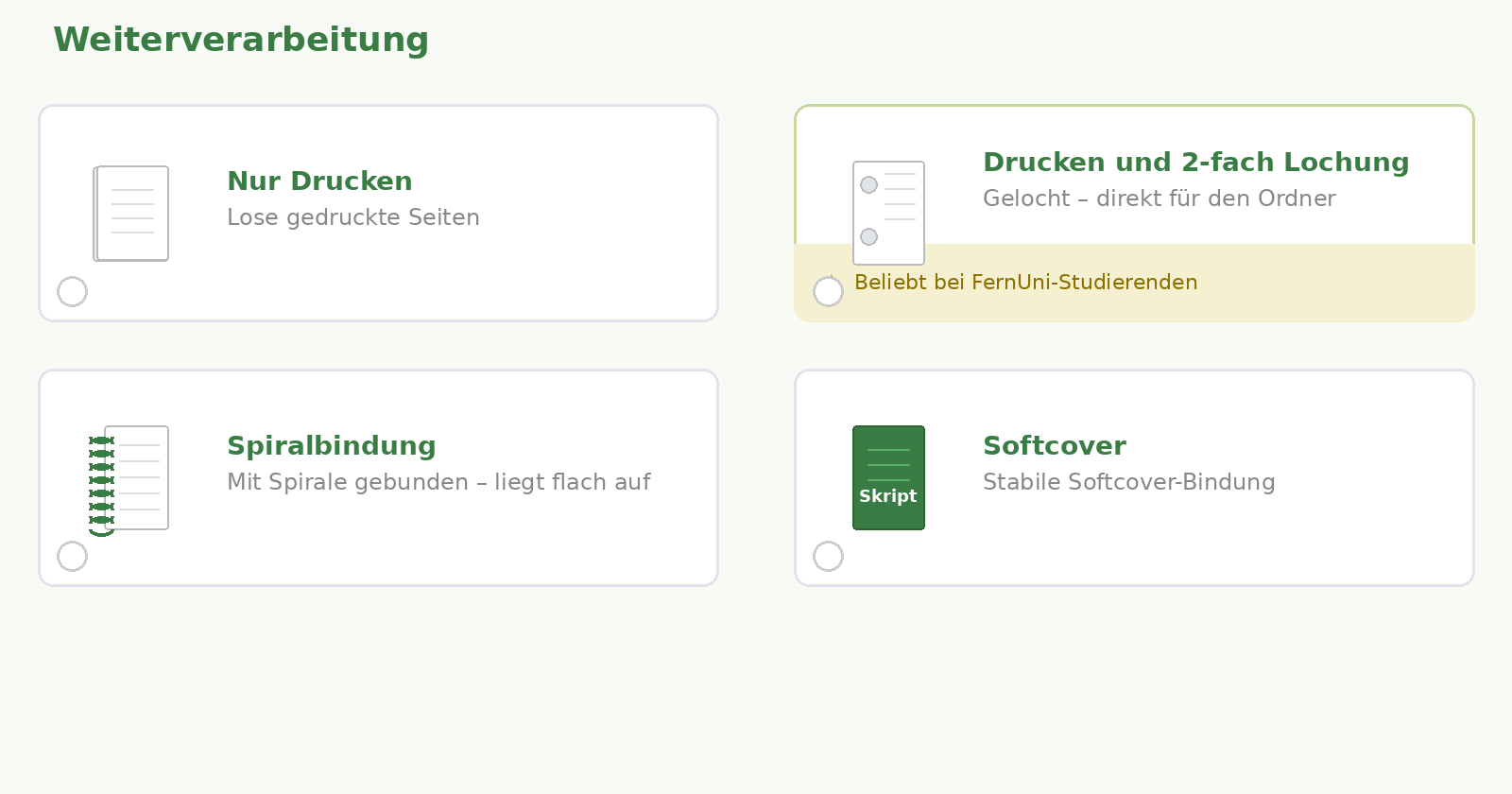Click the Nur Drucken title
Screen dimensions: 1512x794
click(319, 181)
